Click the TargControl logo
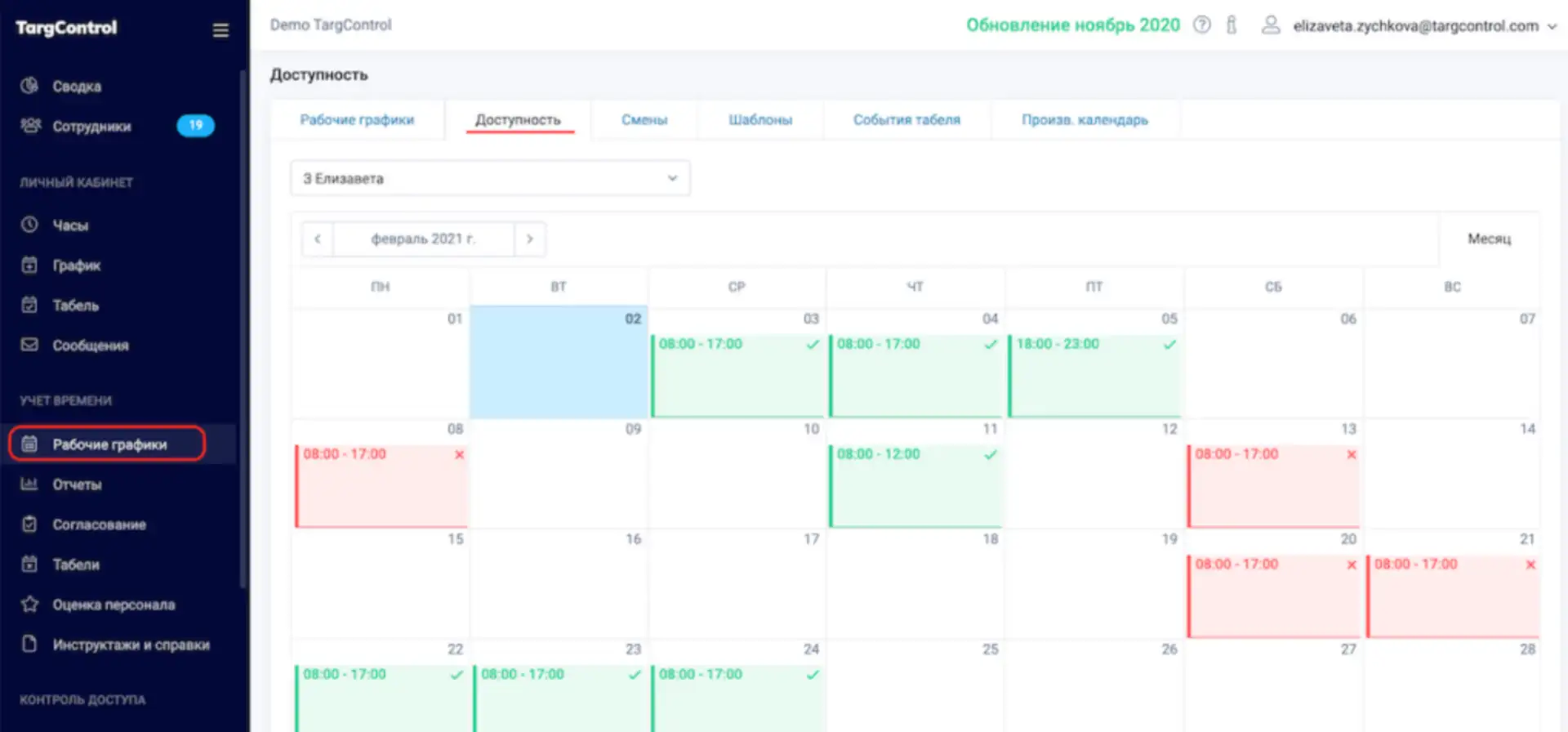Image resolution: width=1568 pixels, height=732 pixels. click(66, 28)
